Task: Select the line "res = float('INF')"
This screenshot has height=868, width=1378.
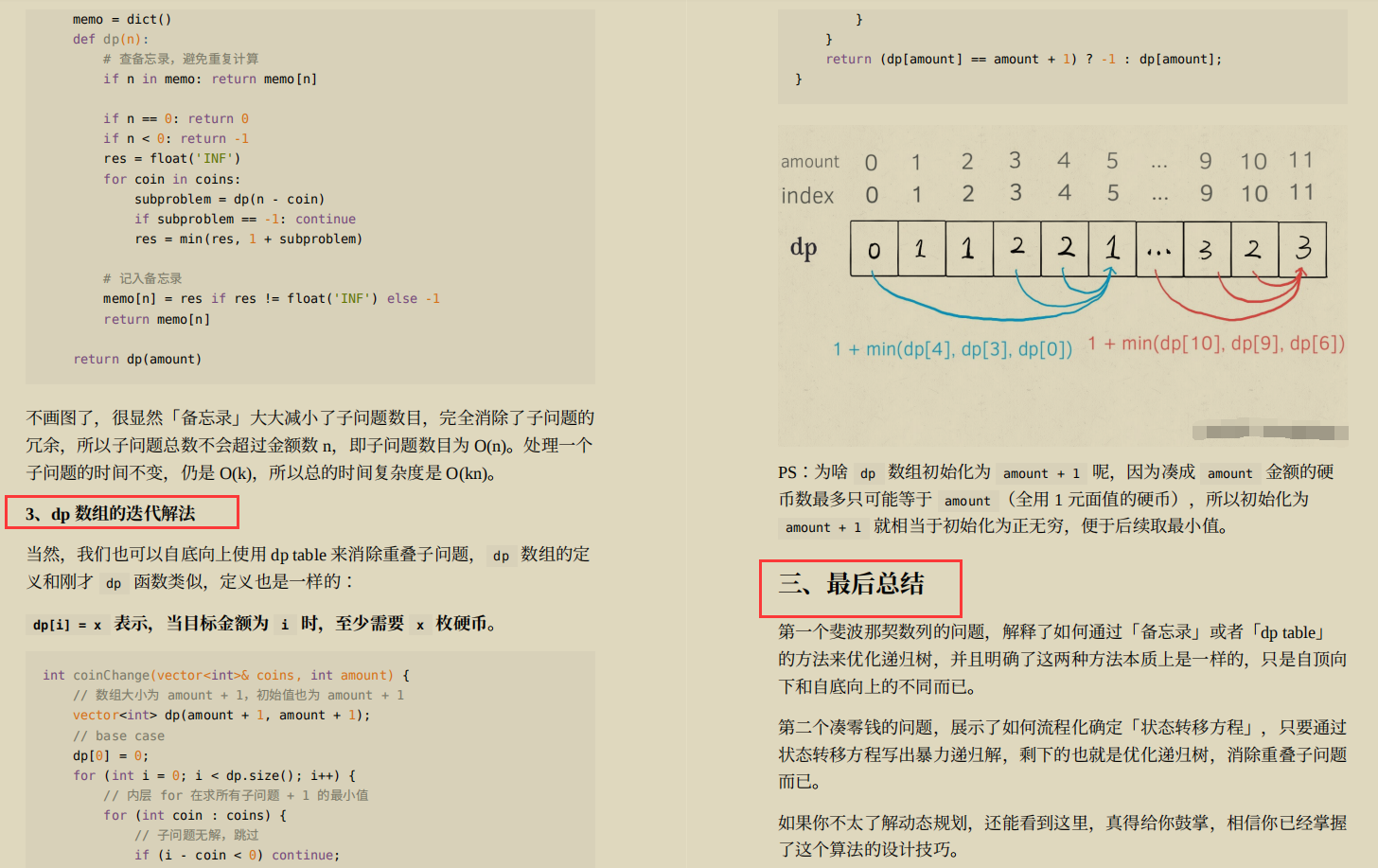Action: tap(172, 158)
